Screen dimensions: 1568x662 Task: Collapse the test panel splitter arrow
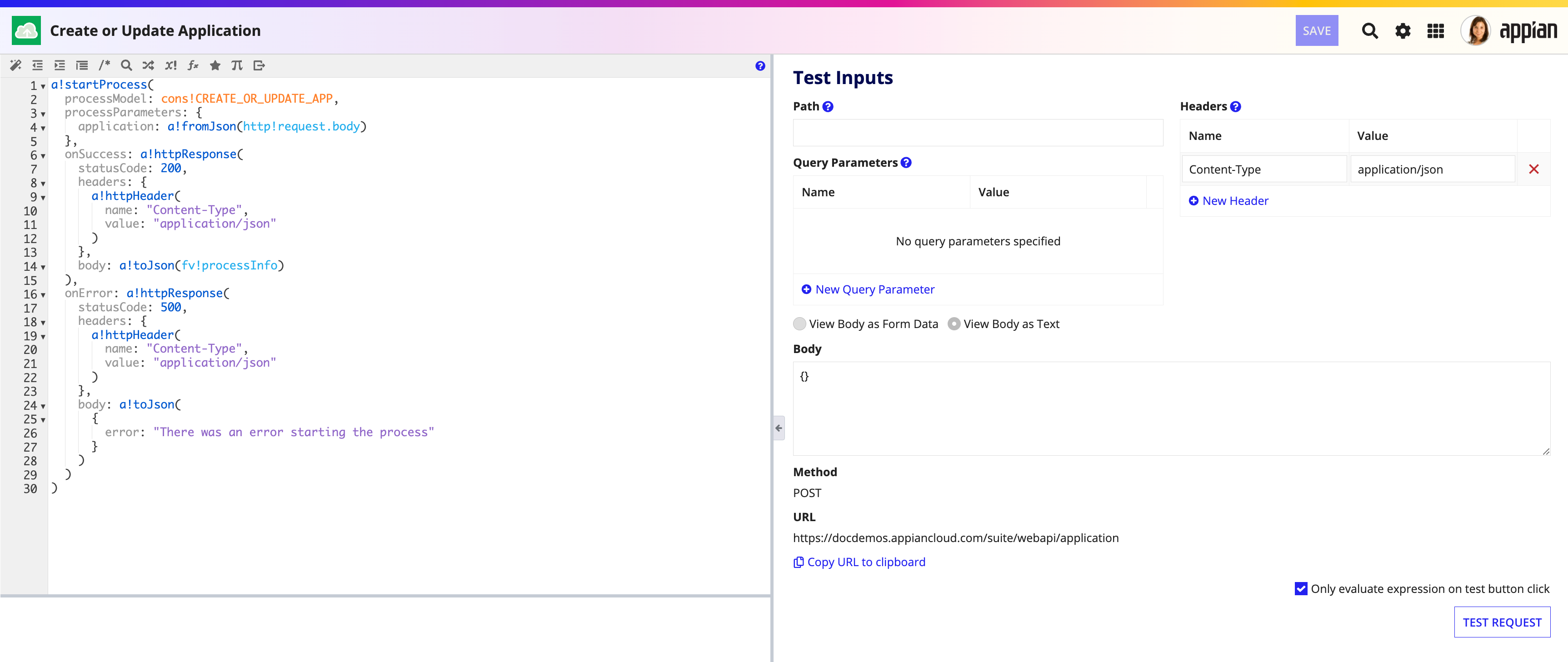(x=779, y=428)
